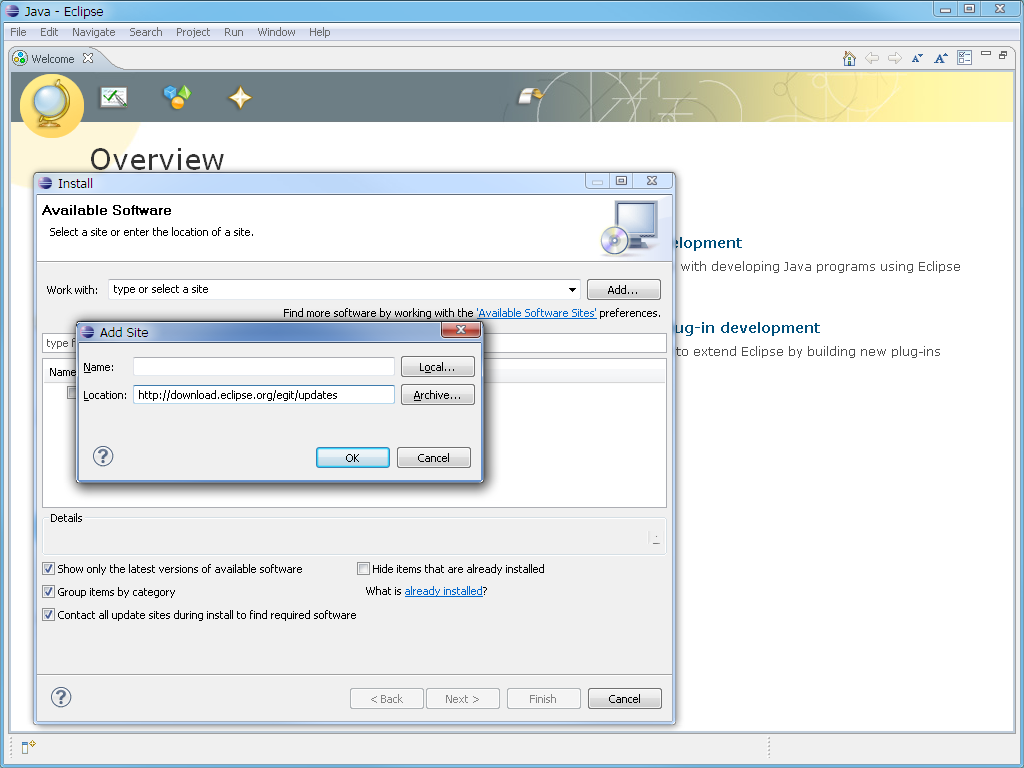1024x768 pixels.
Task: Reduce font size icon in Welcome toolbar
Action: (x=917, y=58)
